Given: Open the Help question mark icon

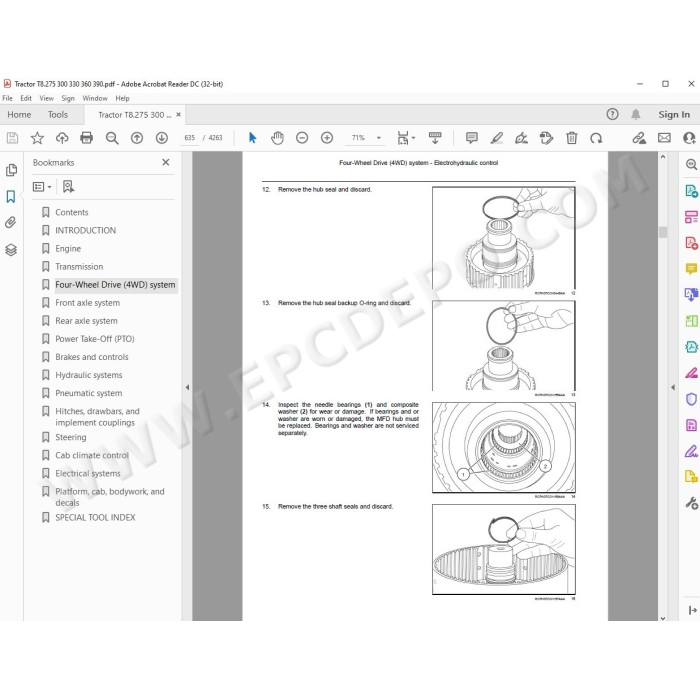Looking at the screenshot, I should [612, 114].
